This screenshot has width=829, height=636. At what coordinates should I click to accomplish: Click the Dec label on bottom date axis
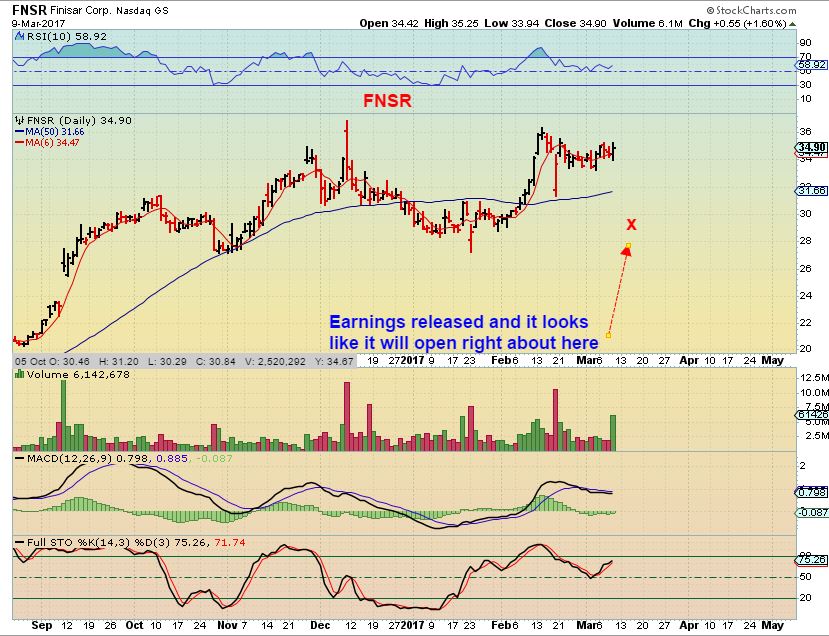point(320,625)
